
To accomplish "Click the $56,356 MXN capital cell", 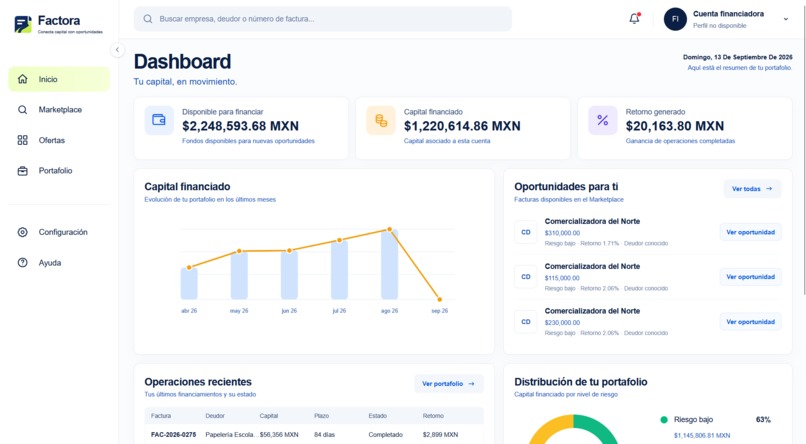I will coord(279,435).
